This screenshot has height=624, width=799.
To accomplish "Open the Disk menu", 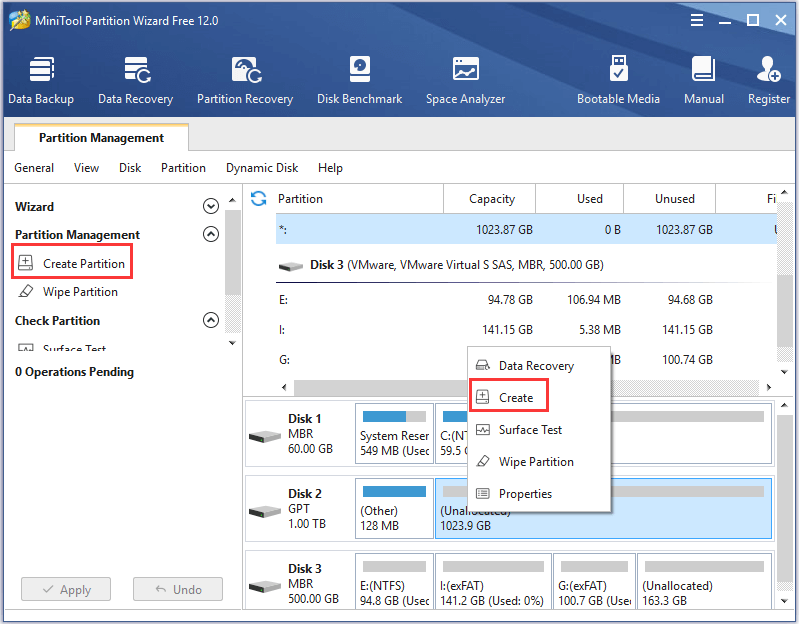I will (130, 168).
